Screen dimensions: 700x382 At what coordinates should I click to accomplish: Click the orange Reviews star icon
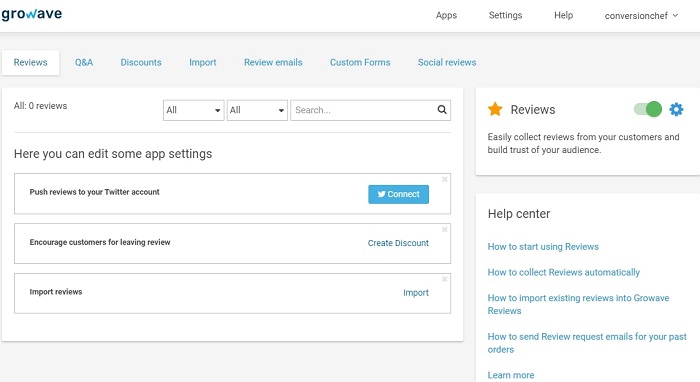point(495,109)
